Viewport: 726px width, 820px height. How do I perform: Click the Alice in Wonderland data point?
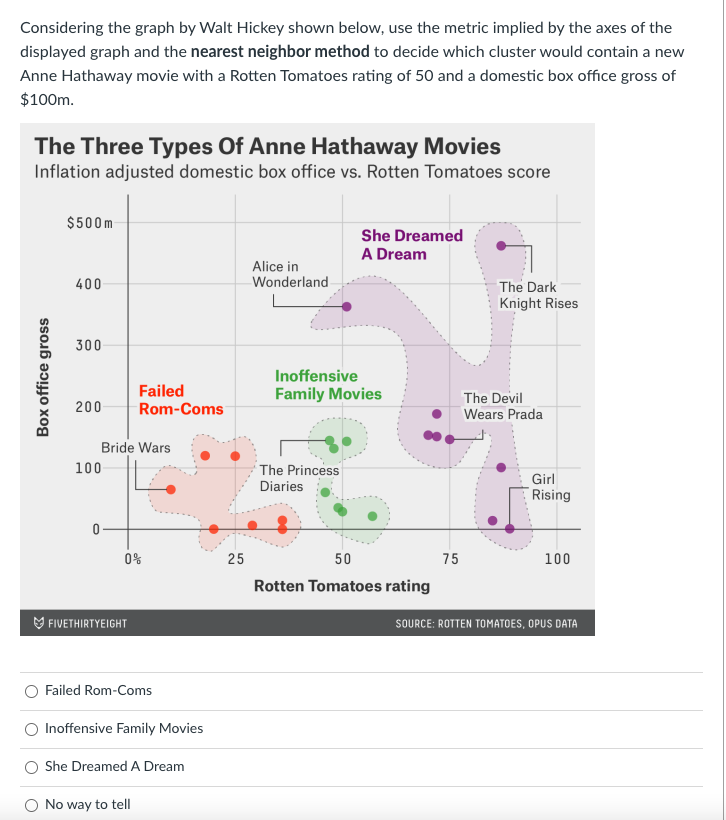[x=345, y=306]
